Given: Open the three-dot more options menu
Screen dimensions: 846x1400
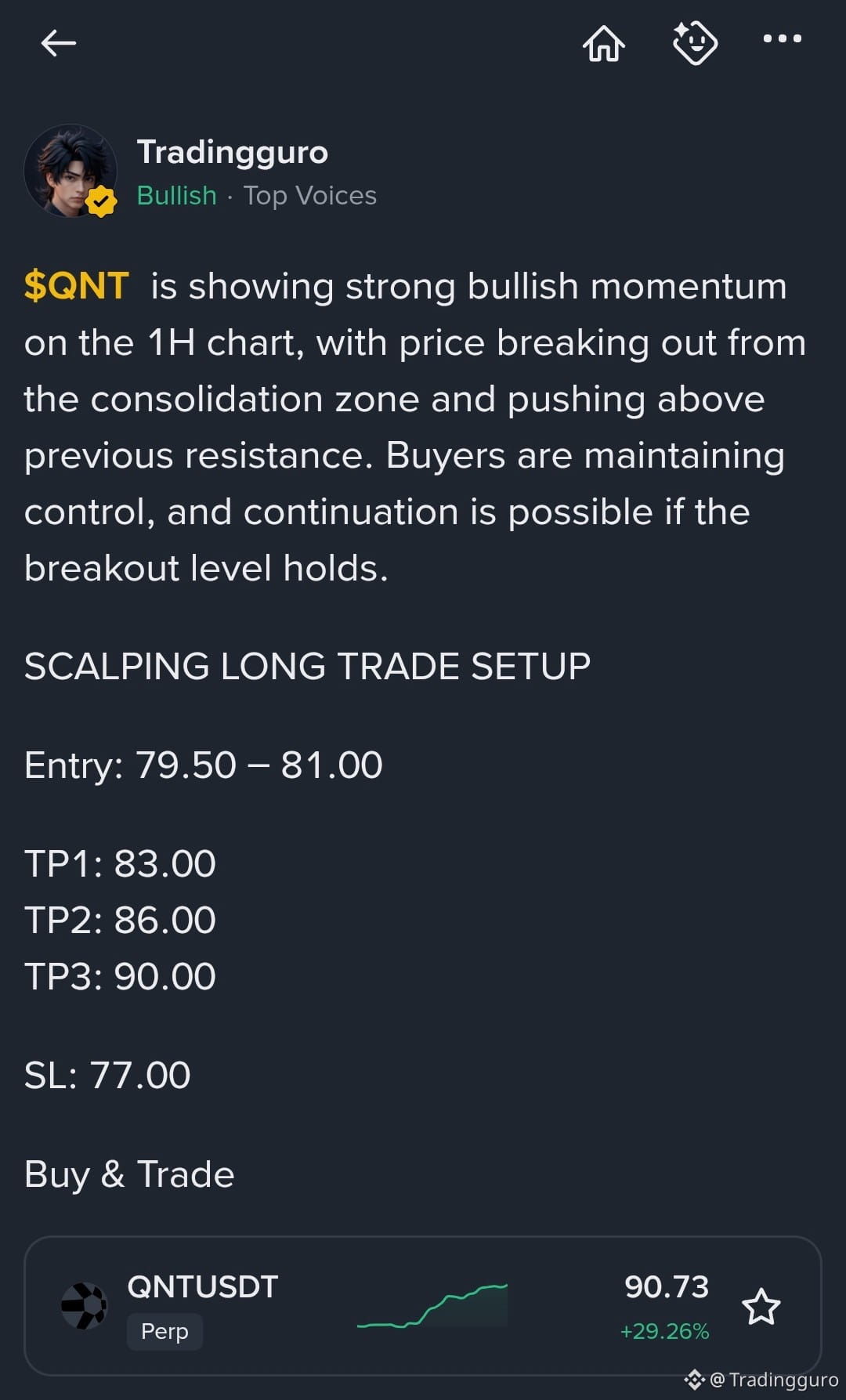Looking at the screenshot, I should click(x=783, y=38).
